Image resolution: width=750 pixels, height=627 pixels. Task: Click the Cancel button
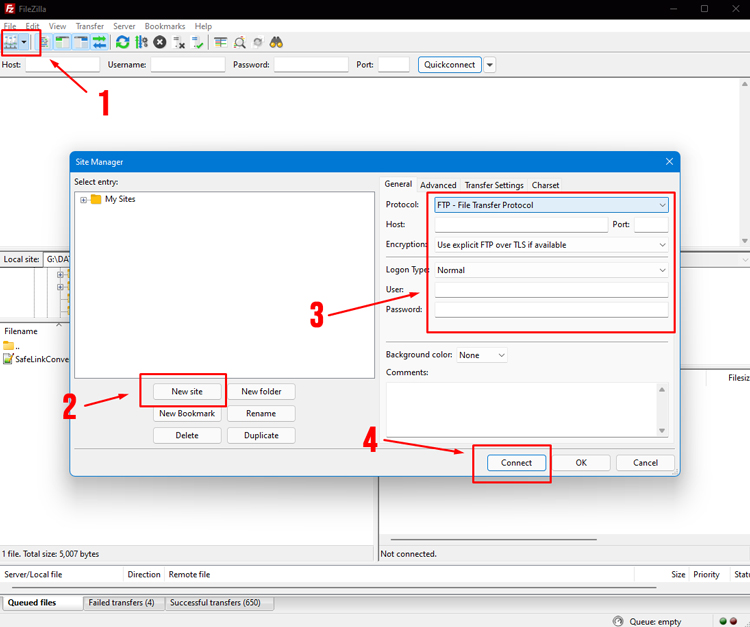(645, 463)
